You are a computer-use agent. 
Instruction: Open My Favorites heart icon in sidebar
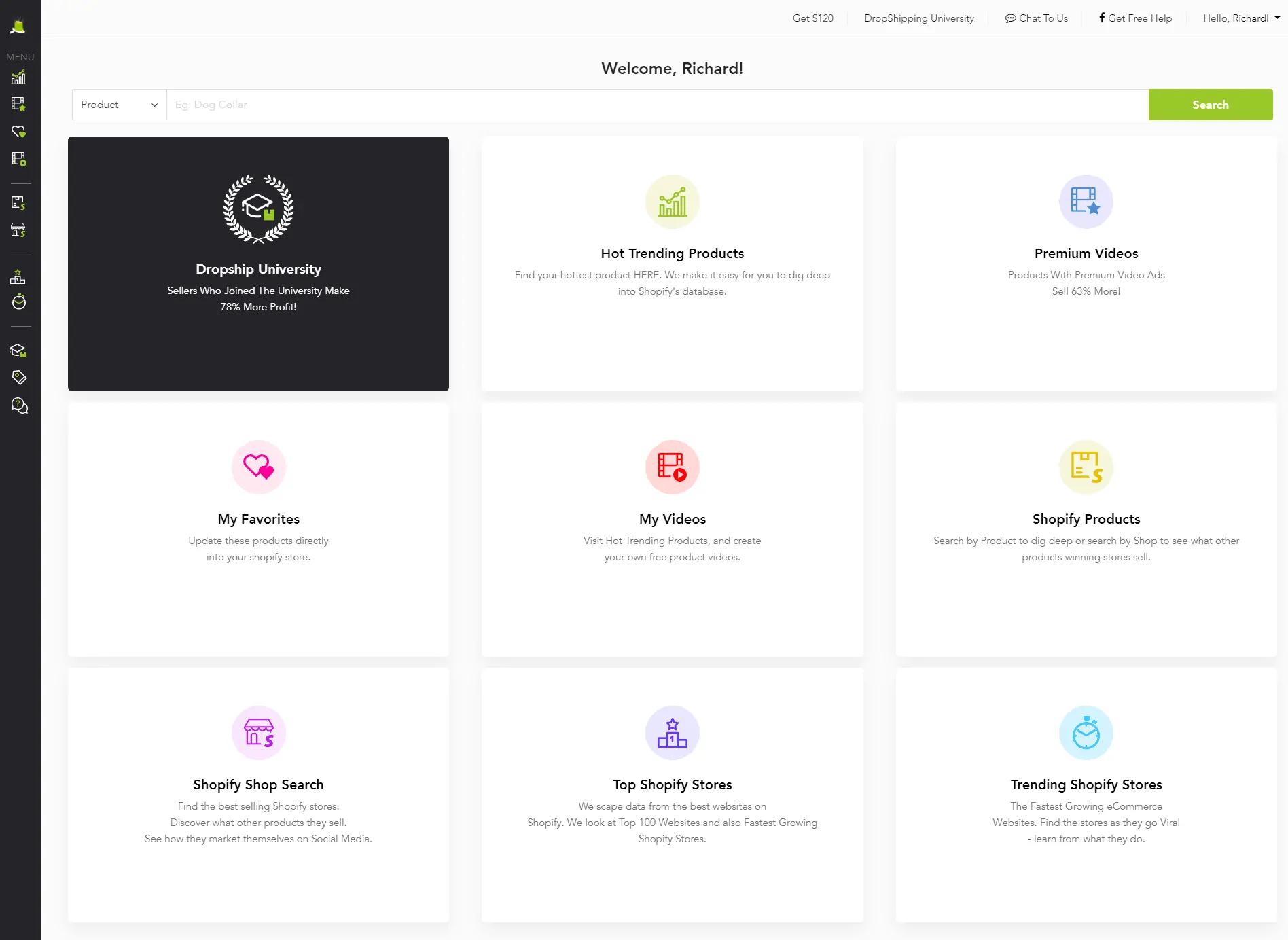pyautogui.click(x=18, y=131)
